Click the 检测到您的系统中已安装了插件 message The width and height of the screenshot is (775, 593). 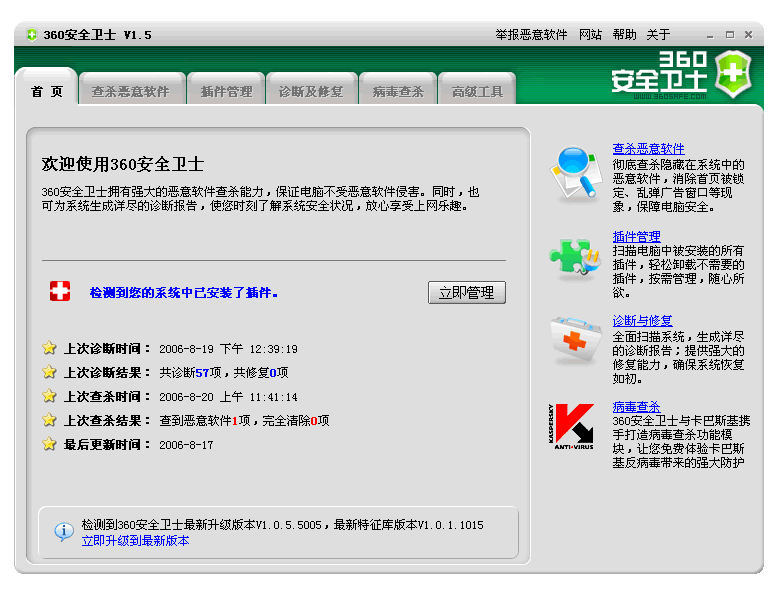click(183, 293)
